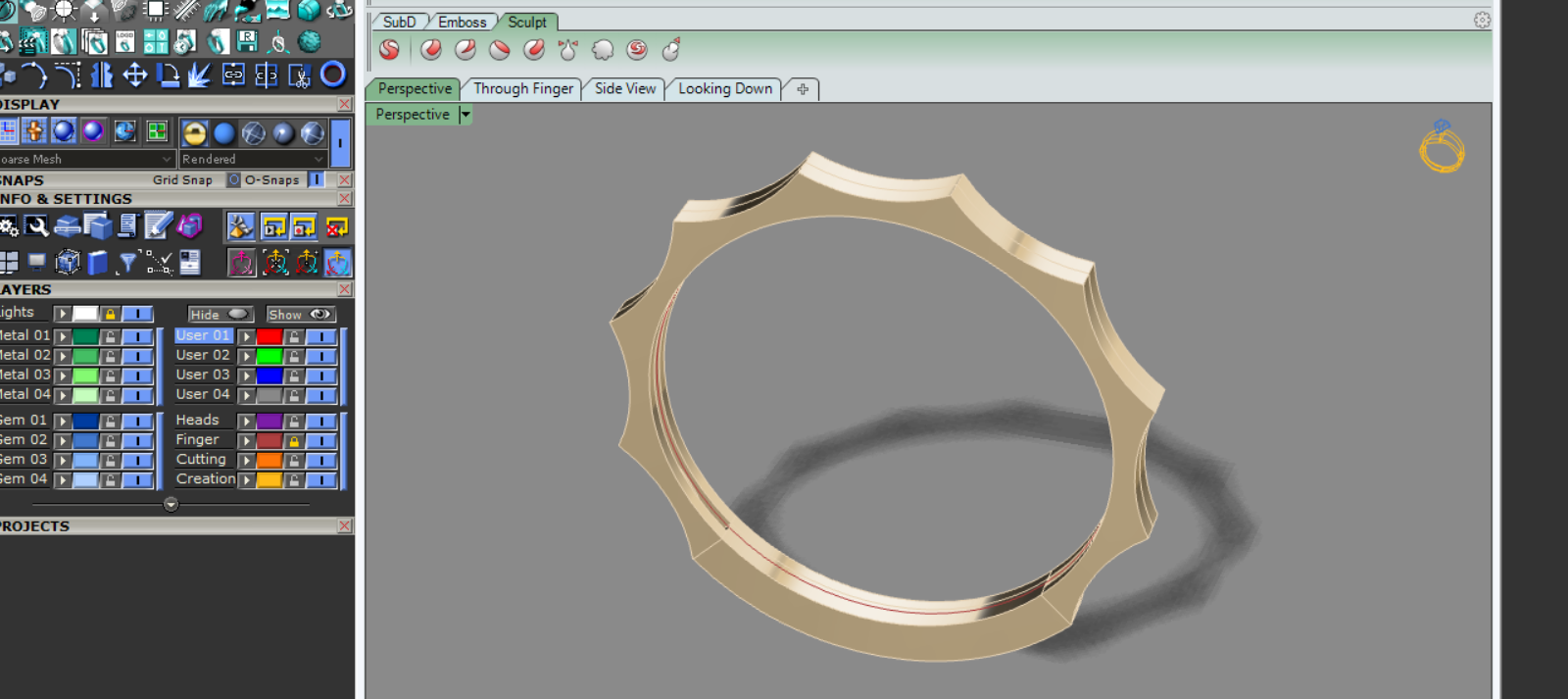Toggle the O-Snaps switch
Viewport: 1568px width, 699px height.
click(317, 180)
